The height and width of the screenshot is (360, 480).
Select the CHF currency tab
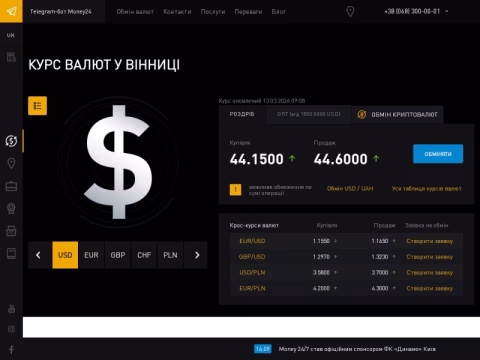(x=144, y=255)
